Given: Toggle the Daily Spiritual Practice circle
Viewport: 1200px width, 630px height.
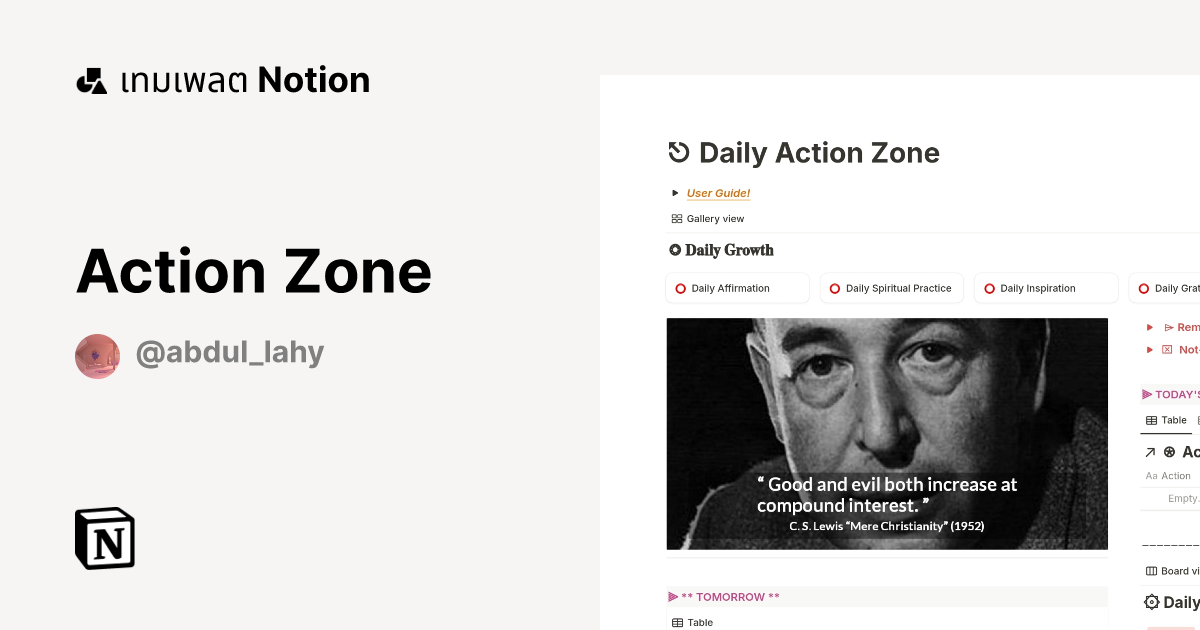Looking at the screenshot, I should click(834, 288).
